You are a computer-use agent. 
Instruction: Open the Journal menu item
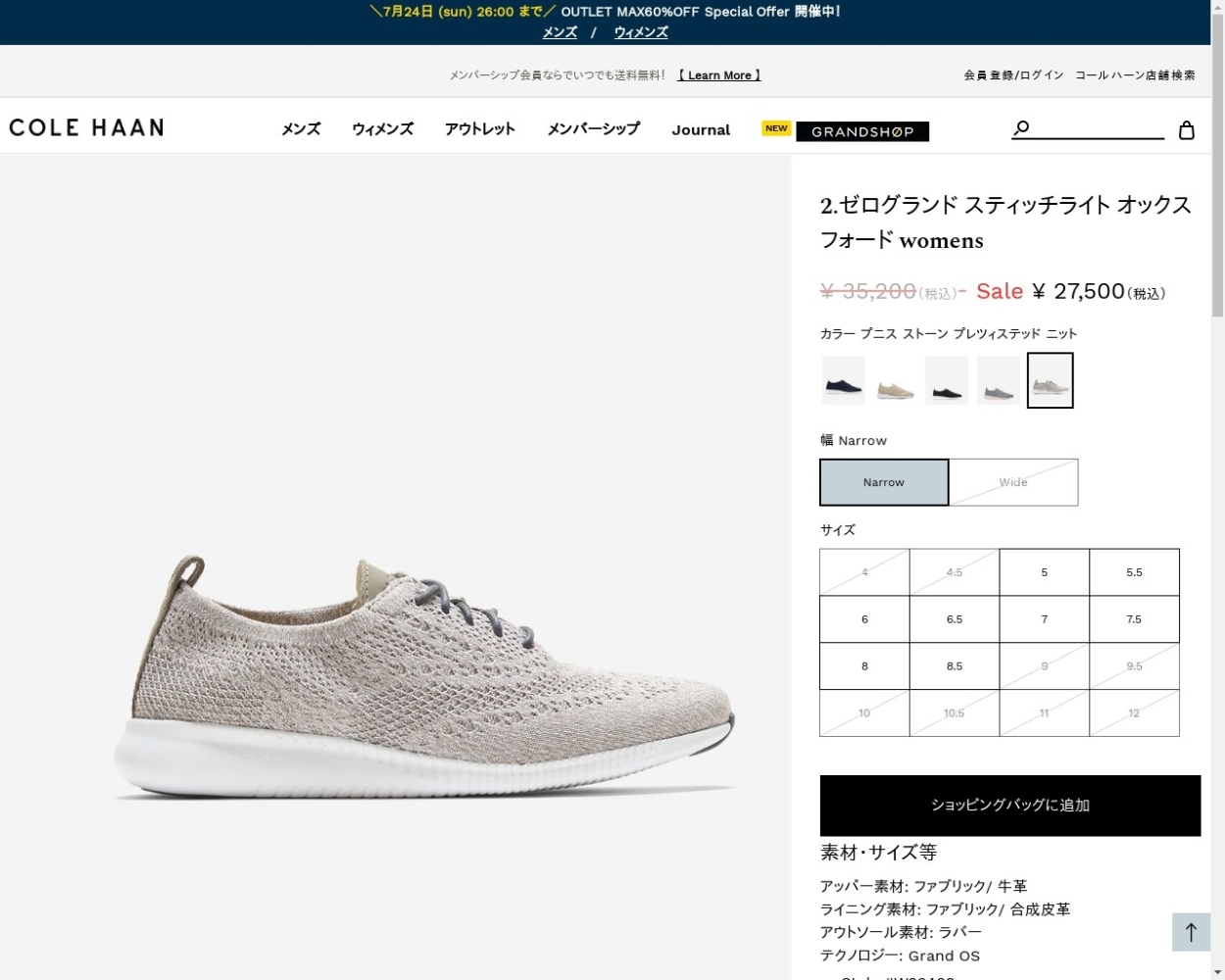coord(701,130)
